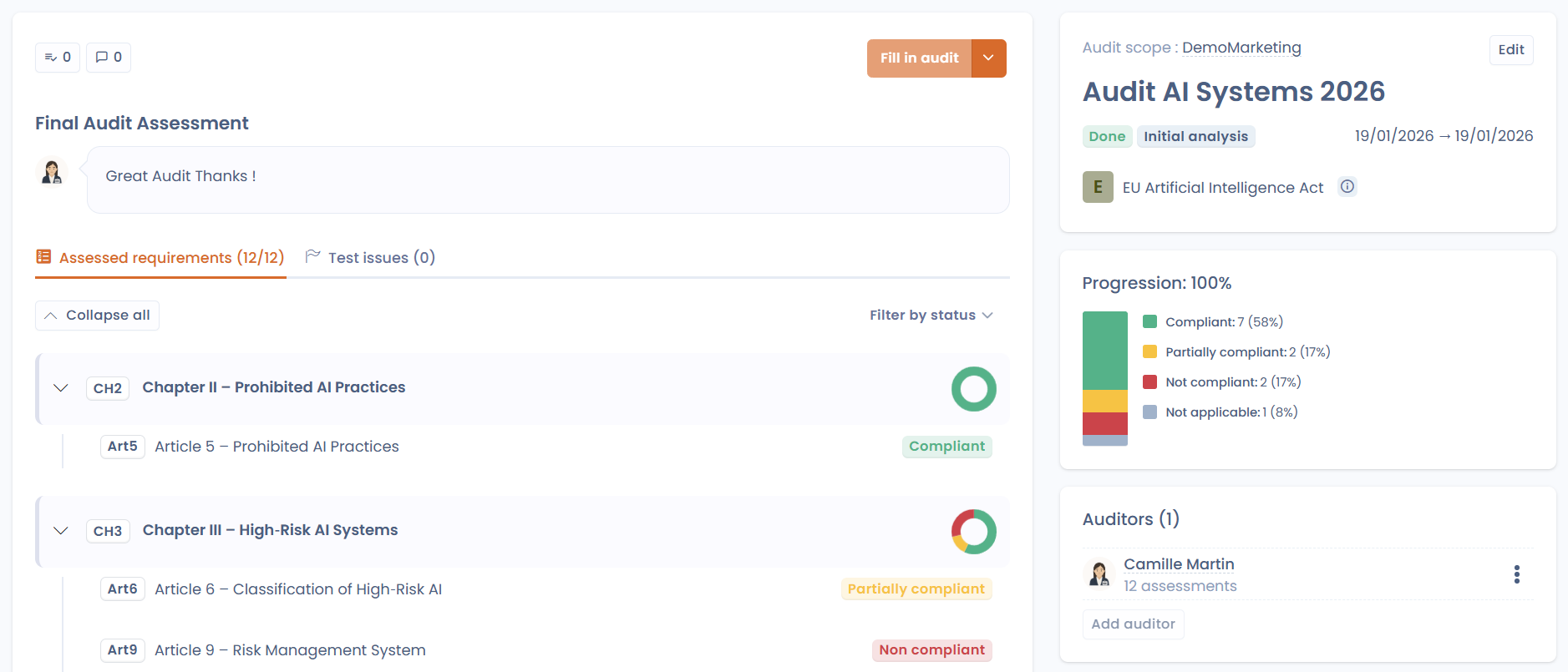
Task: Collapse Chapter III – High-Risk AI Systems
Action: point(61,531)
